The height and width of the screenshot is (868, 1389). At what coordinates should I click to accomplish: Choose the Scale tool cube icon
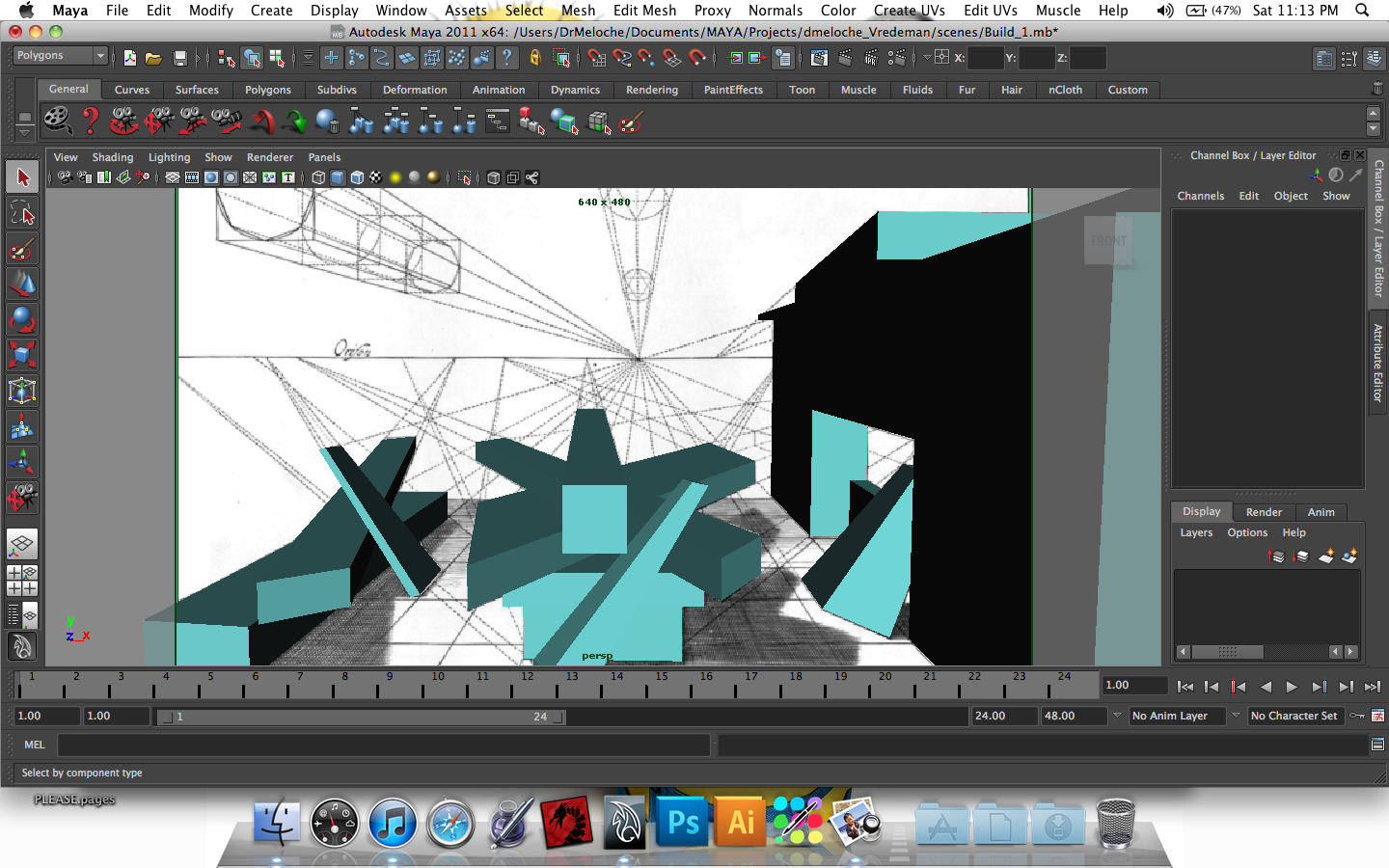click(22, 354)
